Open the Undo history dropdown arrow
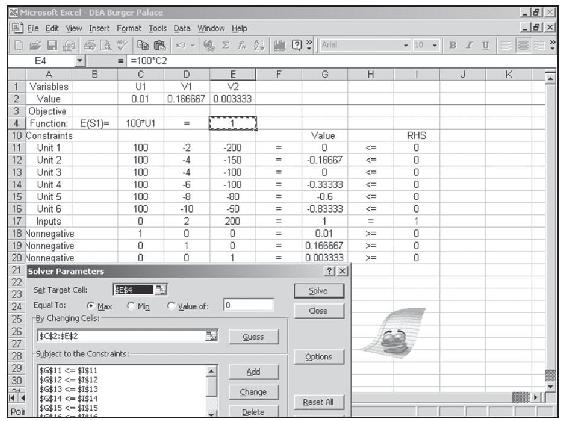Screen dimensions: 566x421 (x=193, y=45)
